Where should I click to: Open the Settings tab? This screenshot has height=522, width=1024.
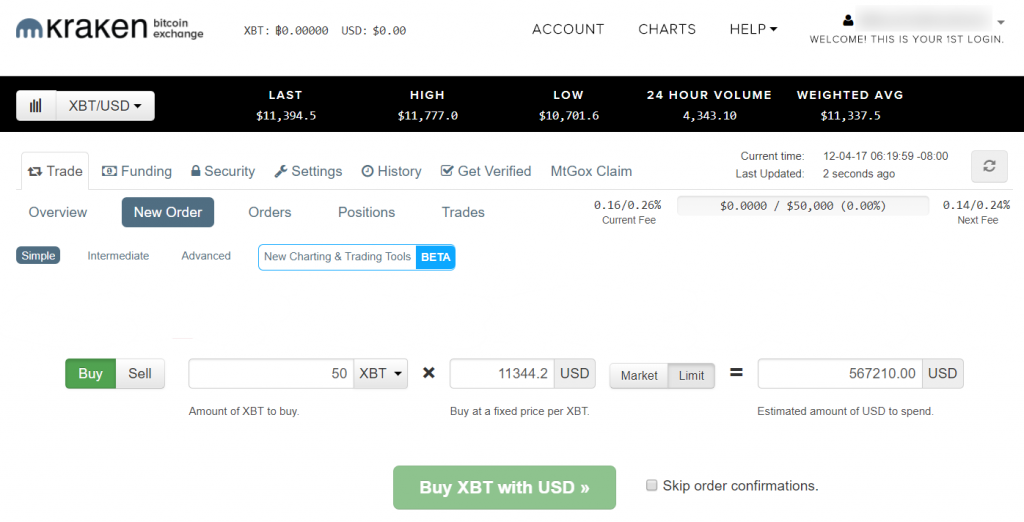308,171
